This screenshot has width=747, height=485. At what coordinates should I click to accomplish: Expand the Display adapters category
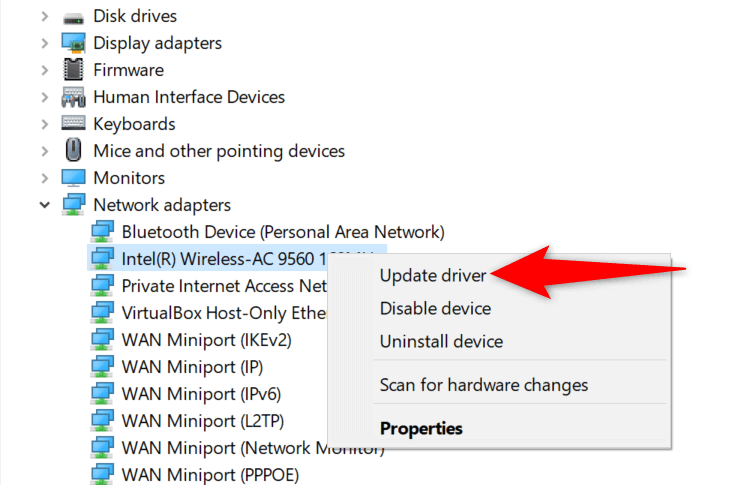click(44, 43)
